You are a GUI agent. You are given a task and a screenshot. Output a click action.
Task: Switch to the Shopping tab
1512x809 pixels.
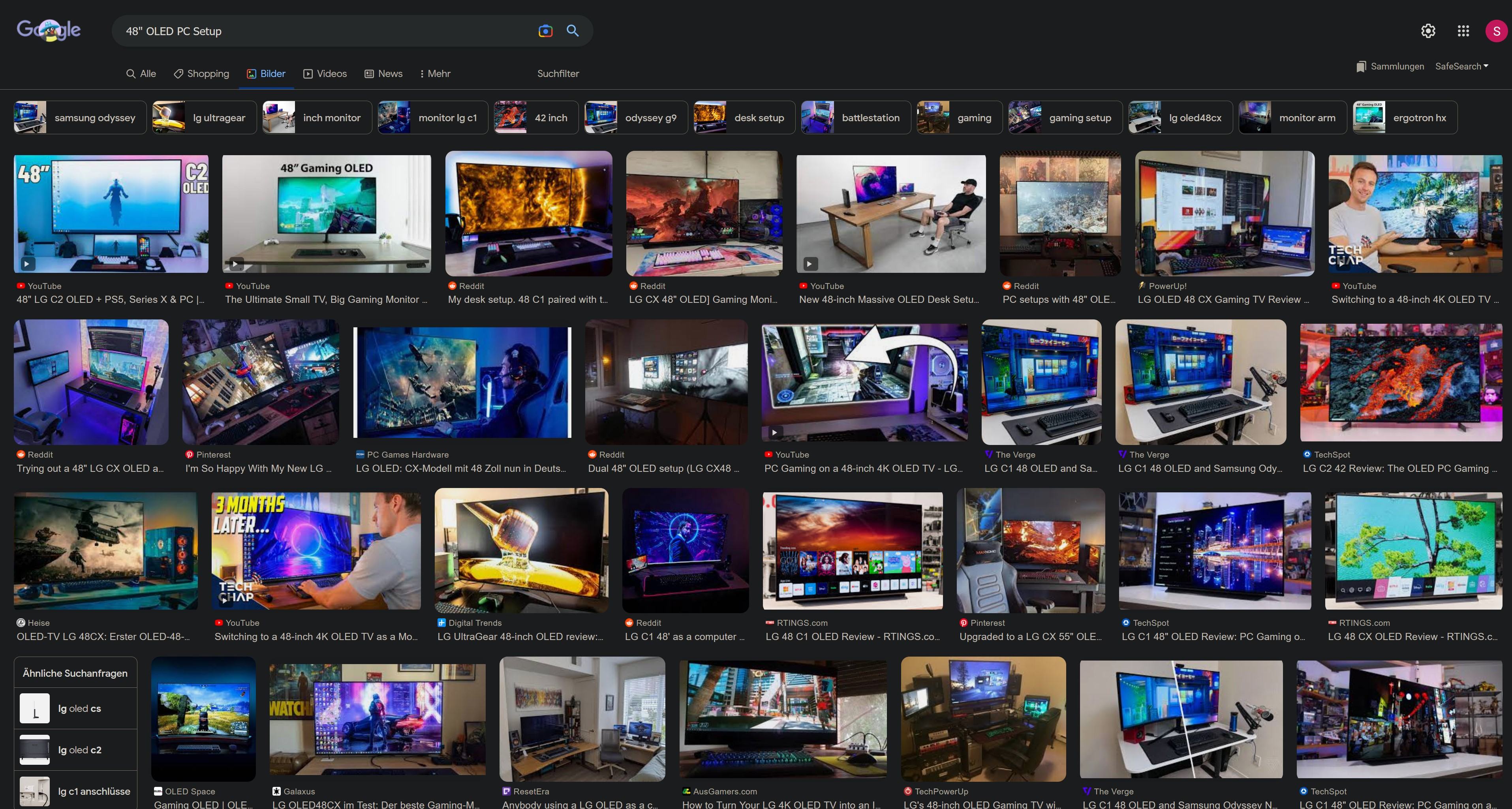[201, 73]
